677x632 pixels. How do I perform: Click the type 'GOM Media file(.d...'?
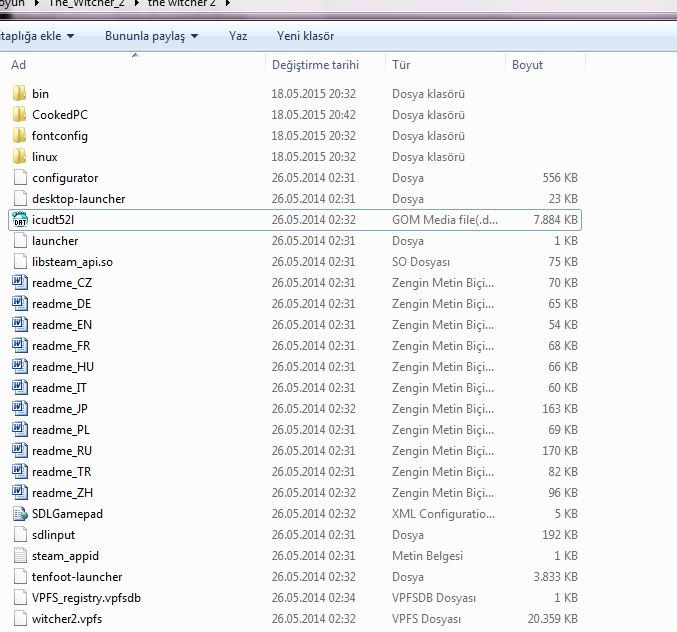click(x=445, y=220)
